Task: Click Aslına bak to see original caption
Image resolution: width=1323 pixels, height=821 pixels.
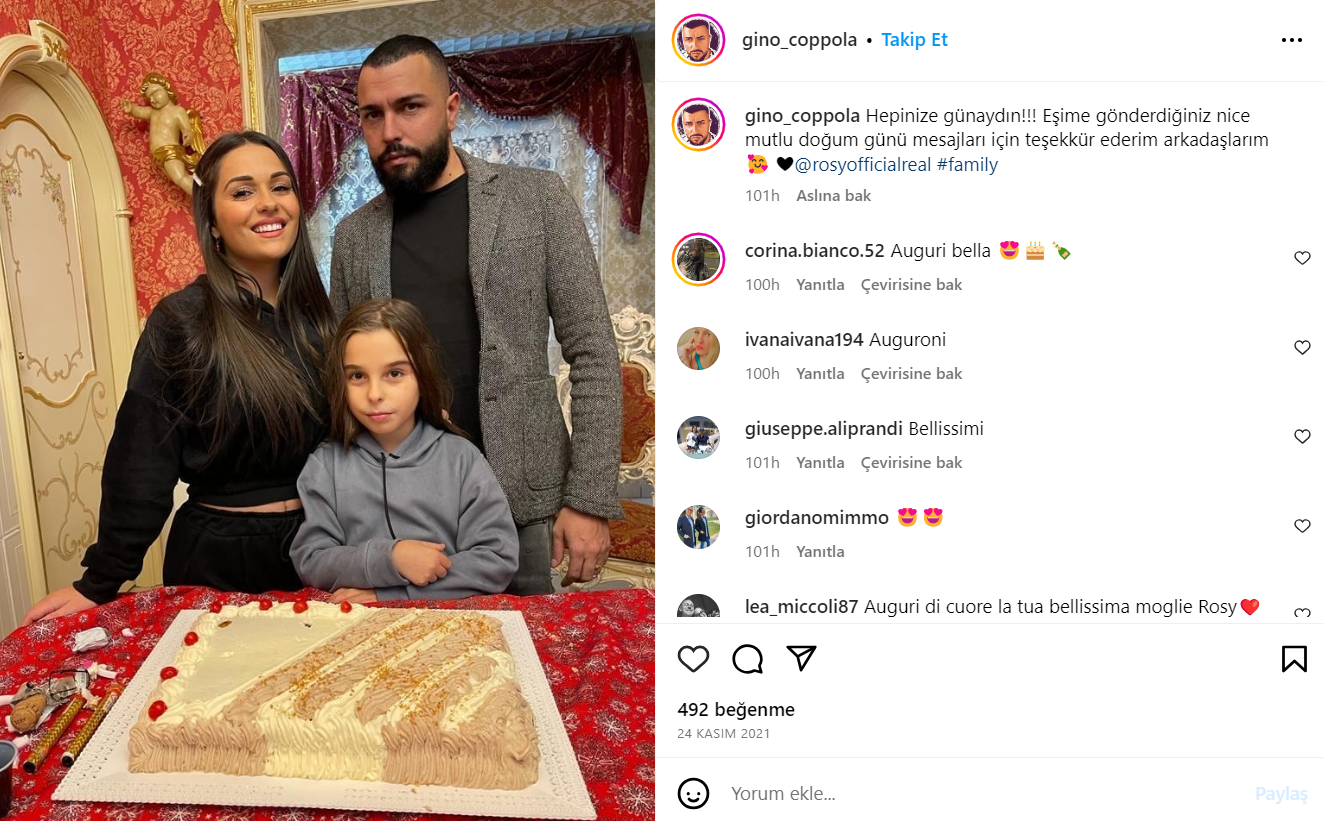Action: pos(833,196)
